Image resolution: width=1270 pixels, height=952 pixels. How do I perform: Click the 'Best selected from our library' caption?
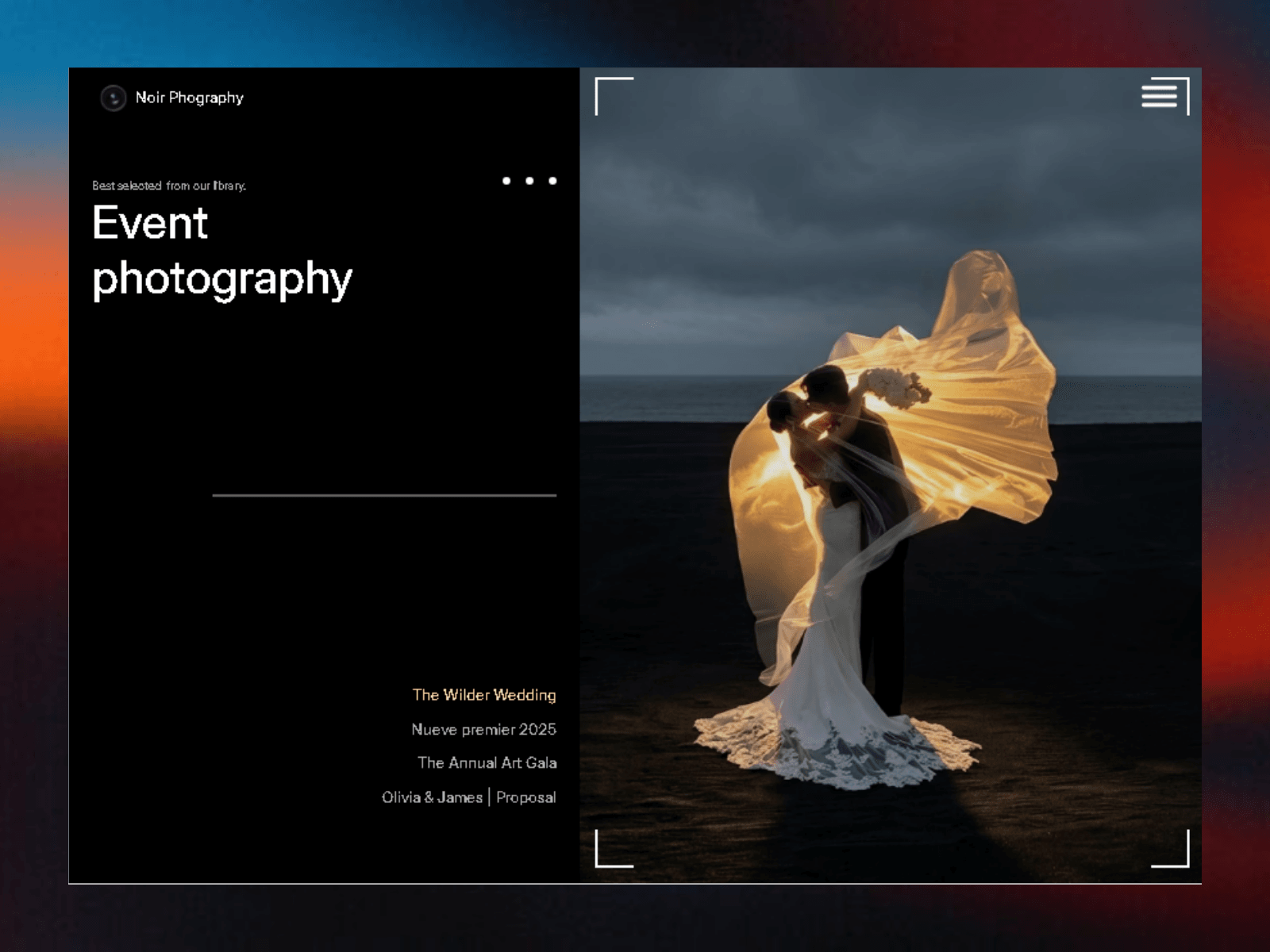point(169,186)
